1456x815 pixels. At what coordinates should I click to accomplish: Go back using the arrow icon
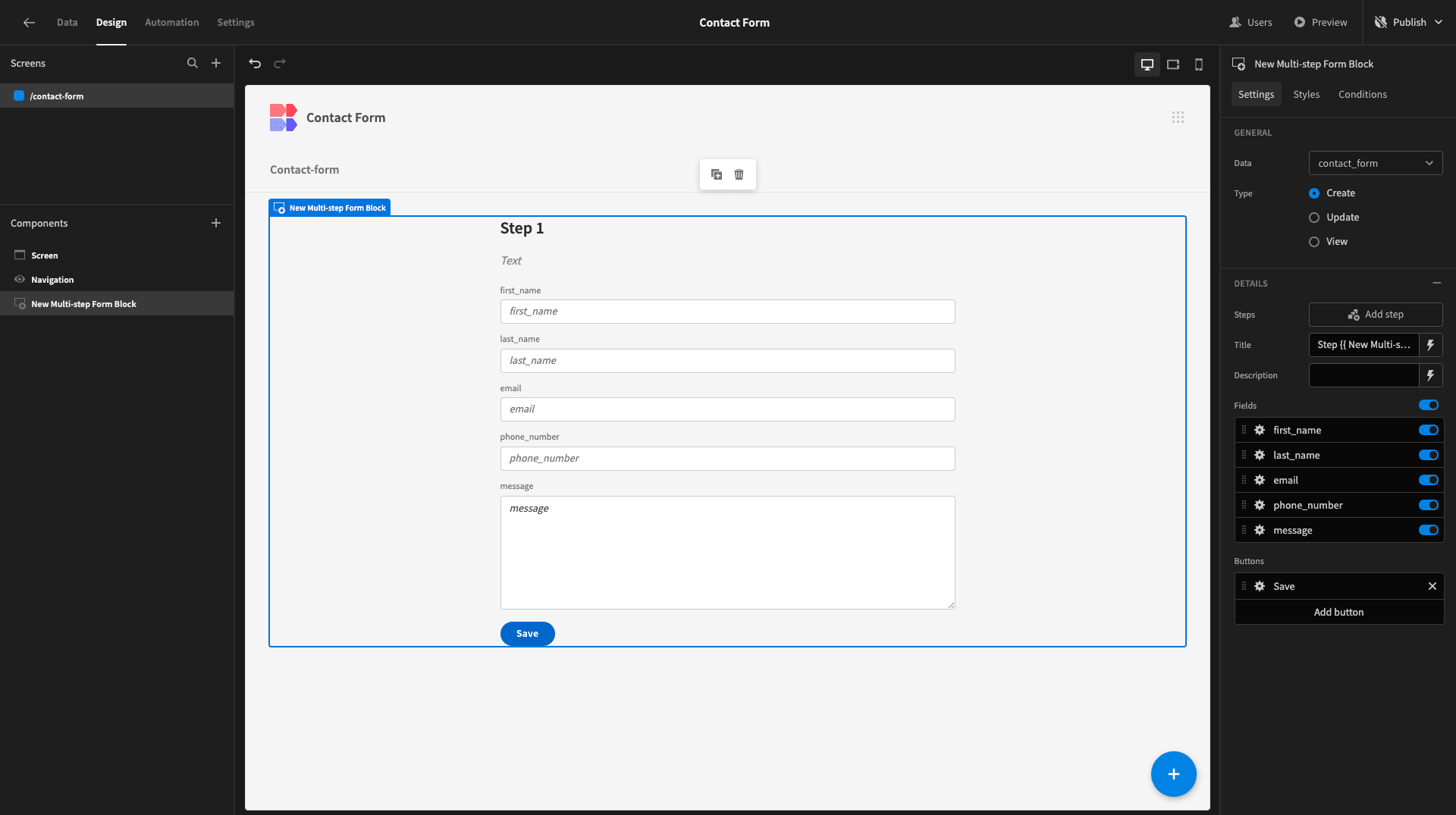(x=29, y=23)
